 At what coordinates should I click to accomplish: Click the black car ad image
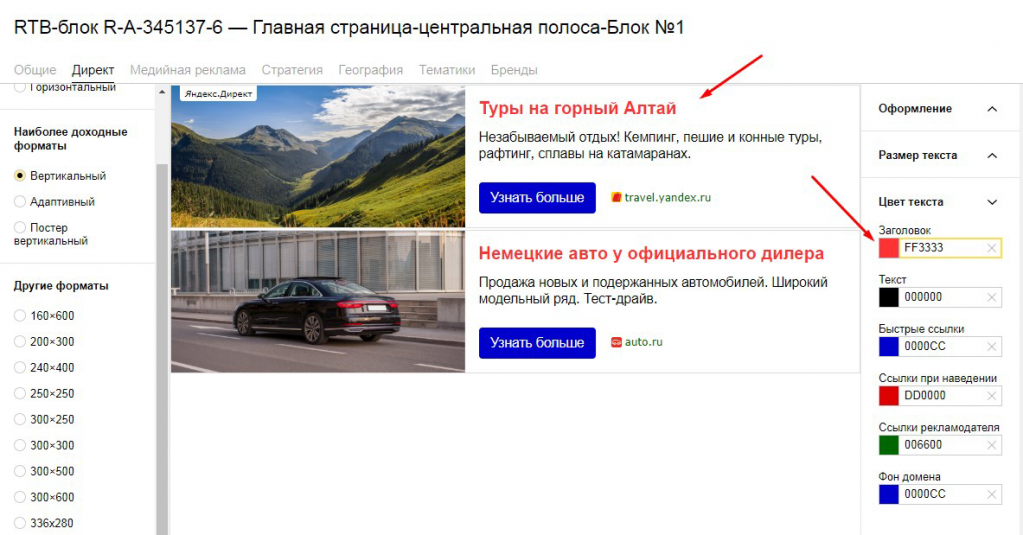[x=318, y=301]
